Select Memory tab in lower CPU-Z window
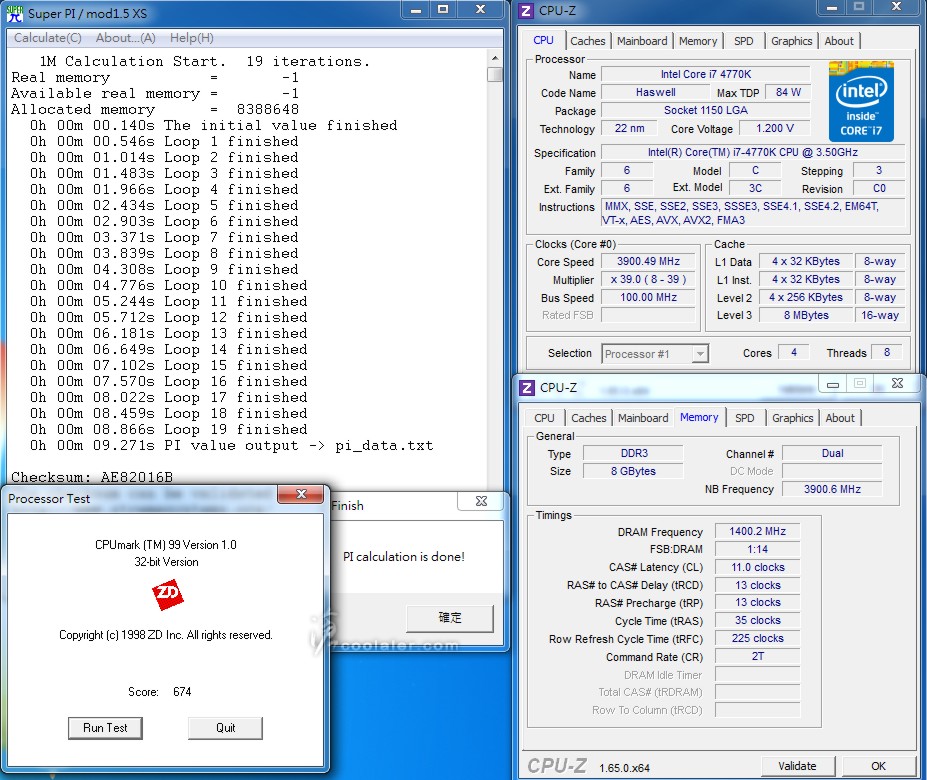The height and width of the screenshot is (780, 927). pyautogui.click(x=699, y=417)
